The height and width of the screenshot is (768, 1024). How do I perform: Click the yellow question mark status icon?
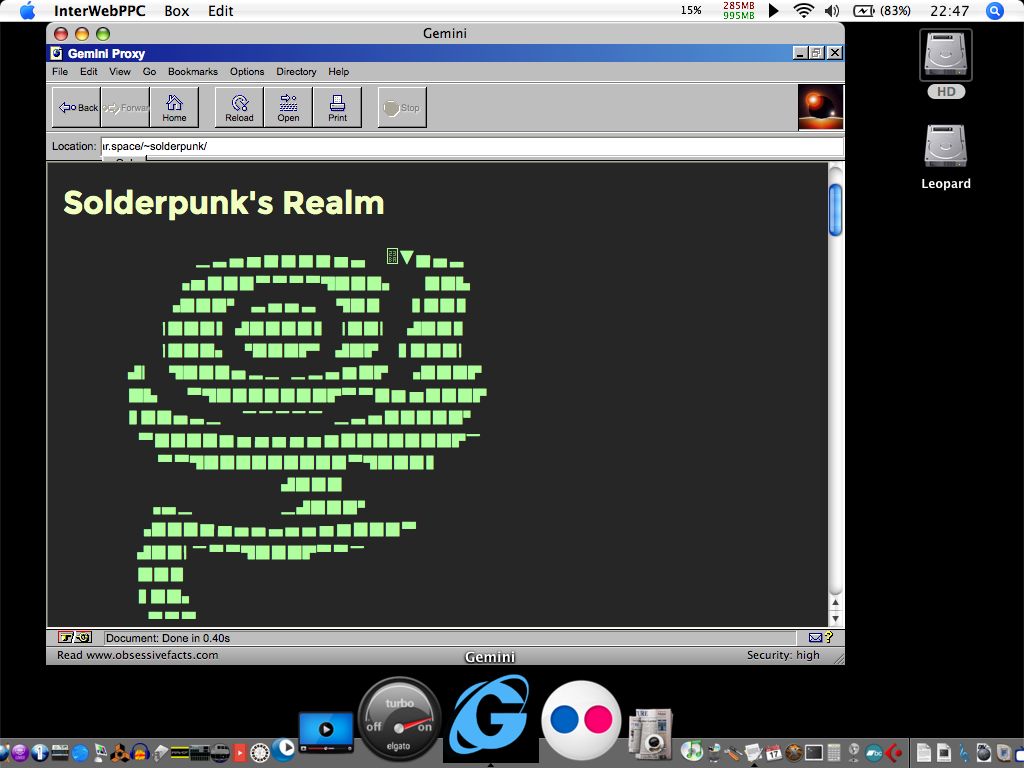[x=829, y=637]
